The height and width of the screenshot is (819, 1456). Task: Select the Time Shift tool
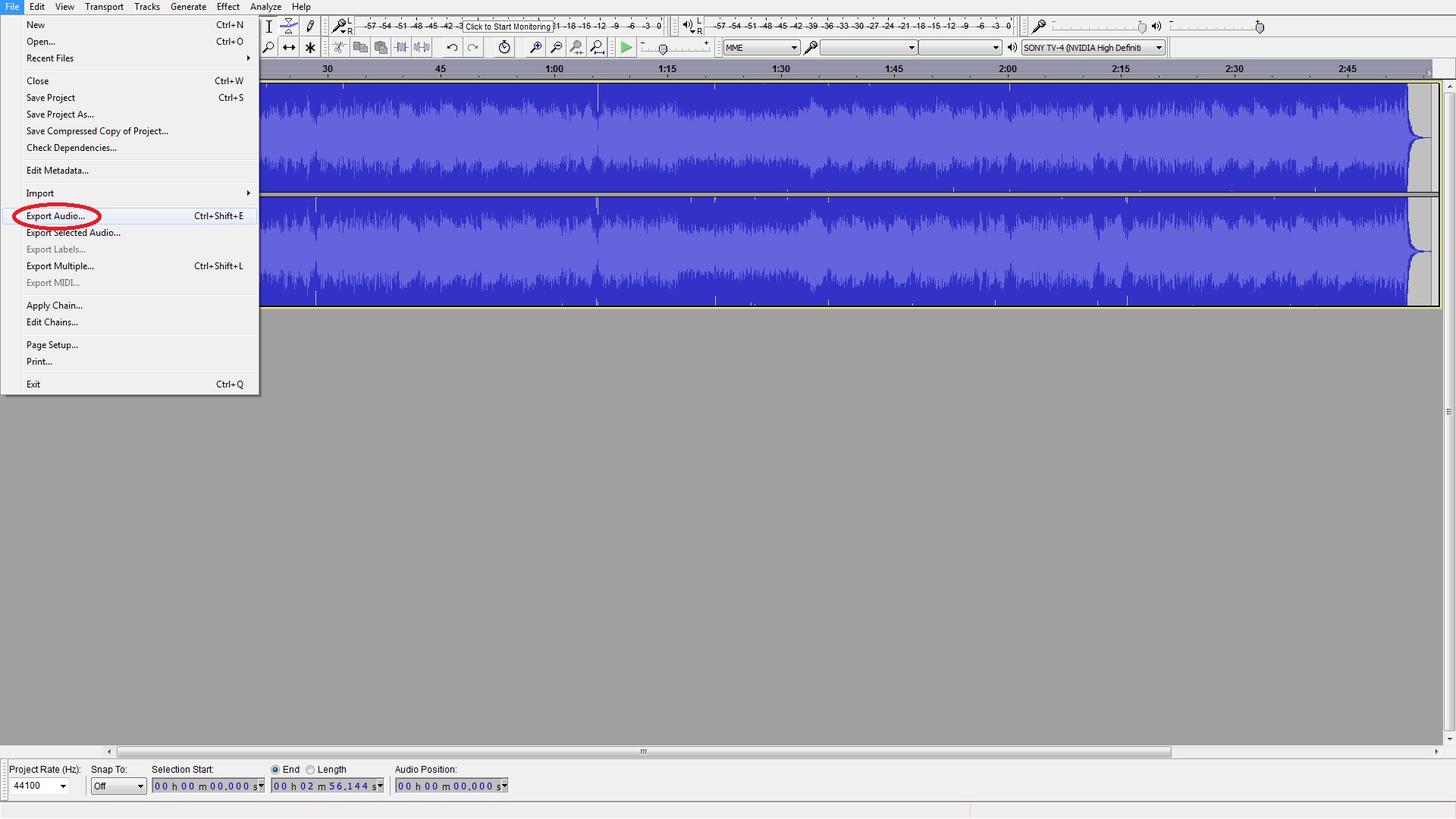[x=289, y=48]
